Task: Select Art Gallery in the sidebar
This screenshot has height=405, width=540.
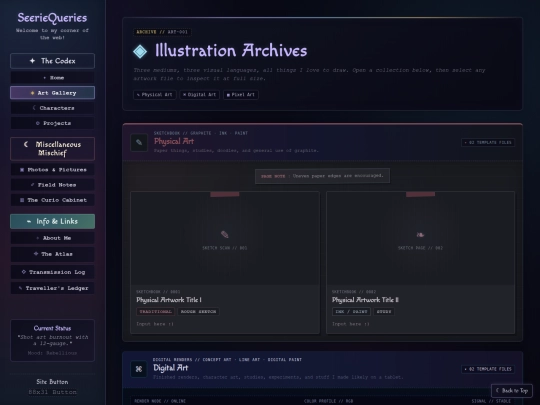Action: 52,93
